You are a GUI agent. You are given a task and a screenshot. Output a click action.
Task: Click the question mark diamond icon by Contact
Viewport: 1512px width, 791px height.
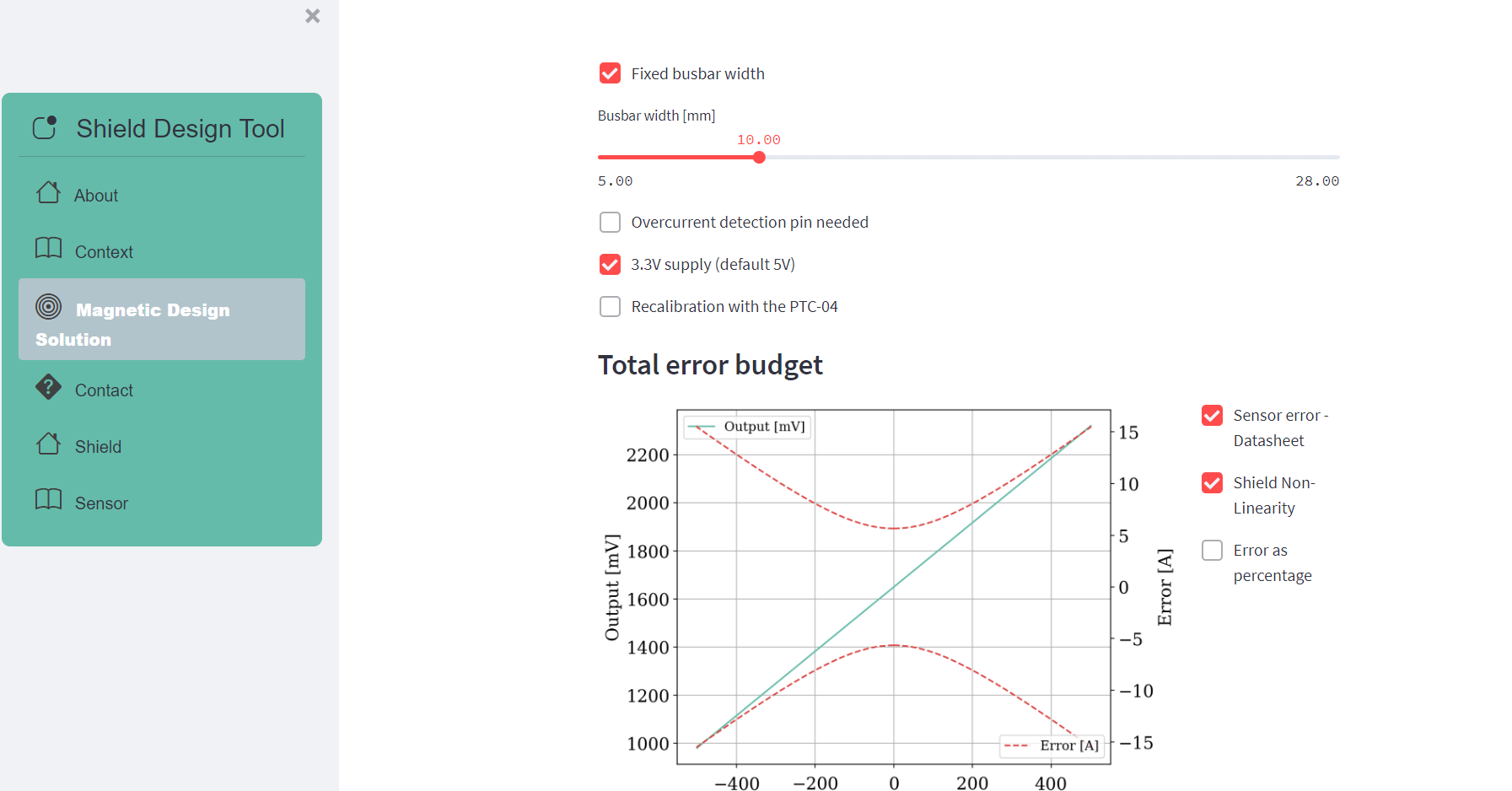pos(48,387)
